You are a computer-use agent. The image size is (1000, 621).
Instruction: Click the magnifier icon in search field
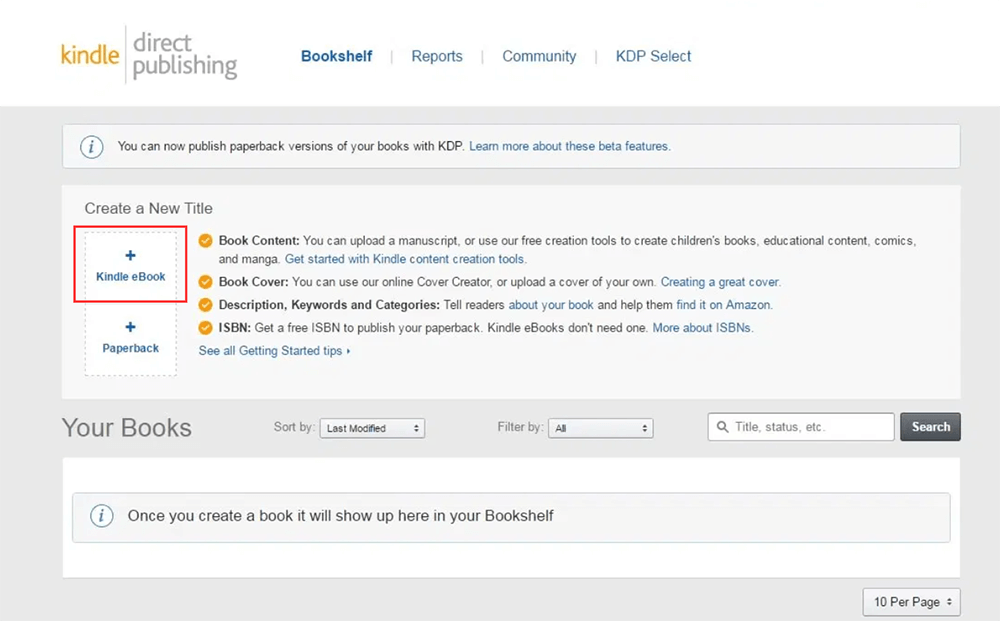click(x=723, y=427)
